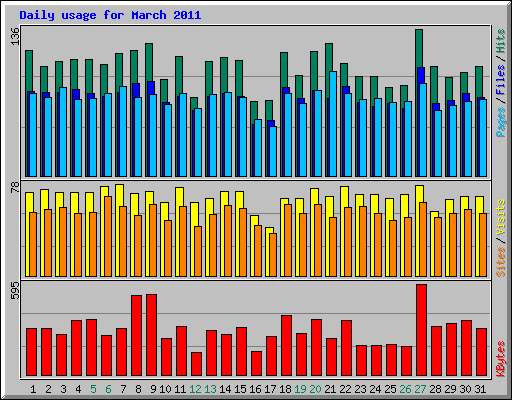Image resolution: width=512 pixels, height=400 pixels.
Task: Select the day "23" axis label
Action: click(x=360, y=389)
